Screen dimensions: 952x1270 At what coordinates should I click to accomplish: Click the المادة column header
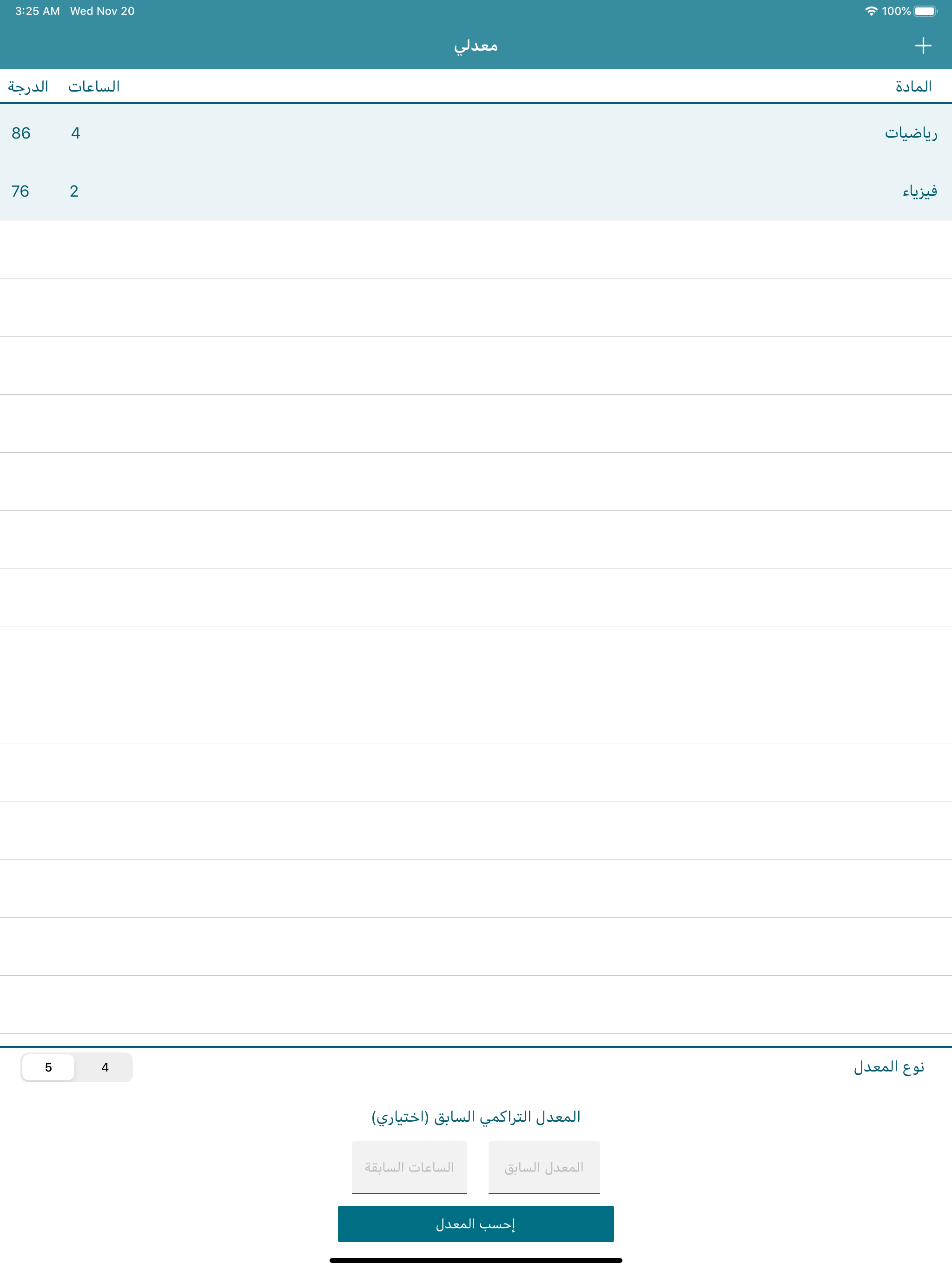pos(913,86)
